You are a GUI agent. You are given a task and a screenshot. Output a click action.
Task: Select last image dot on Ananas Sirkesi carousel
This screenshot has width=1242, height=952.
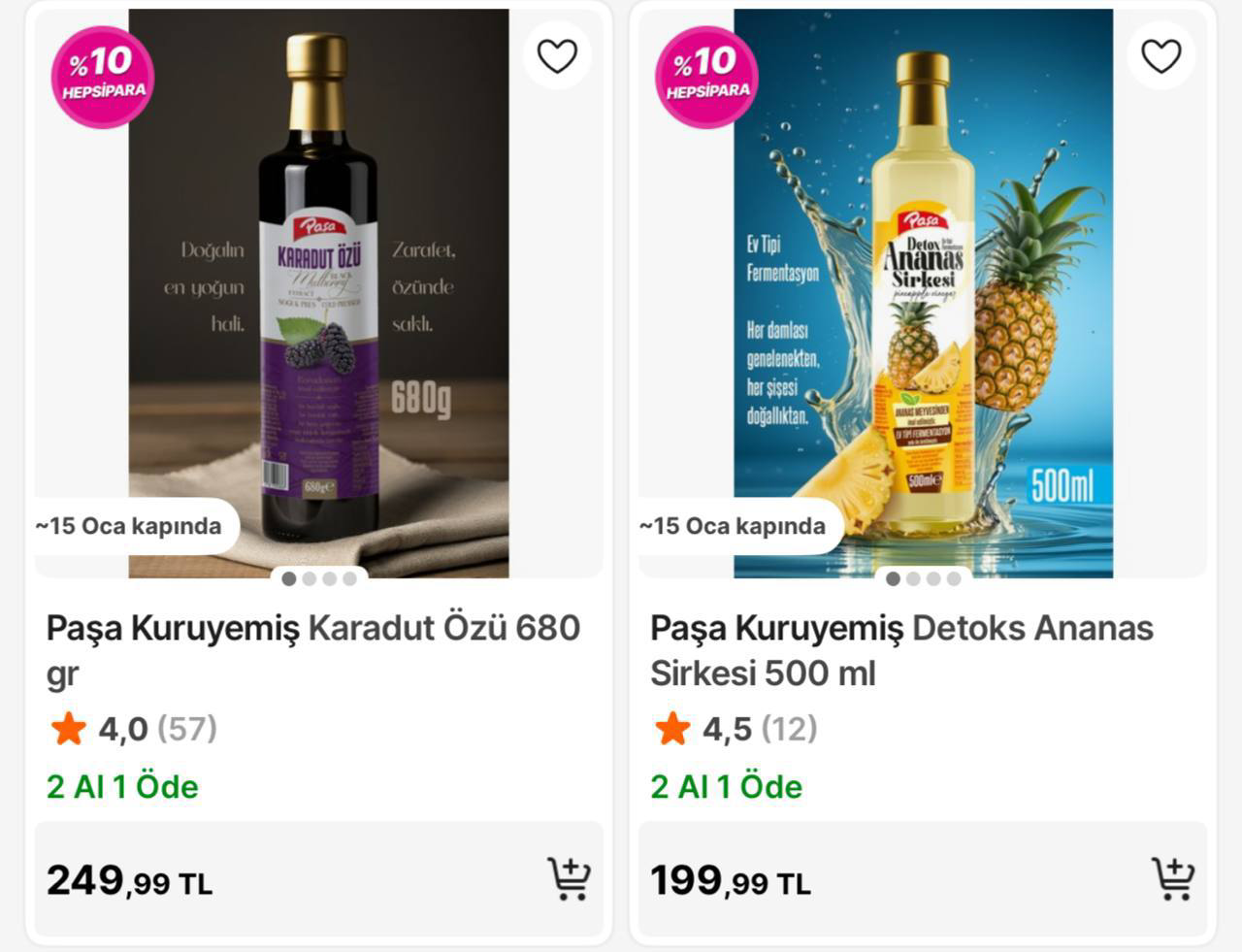pos(954,579)
